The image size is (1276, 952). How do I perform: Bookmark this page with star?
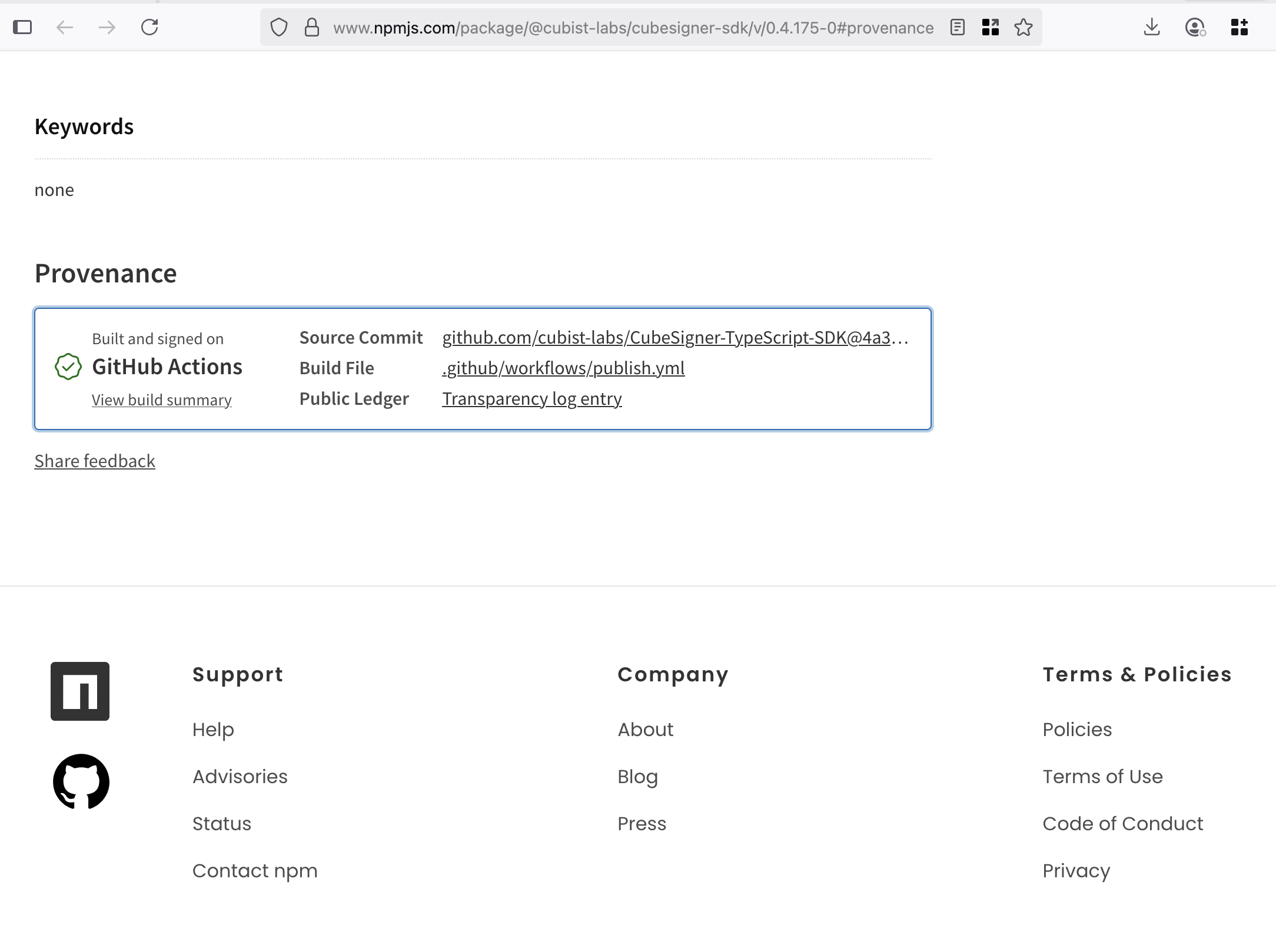[x=1024, y=27]
